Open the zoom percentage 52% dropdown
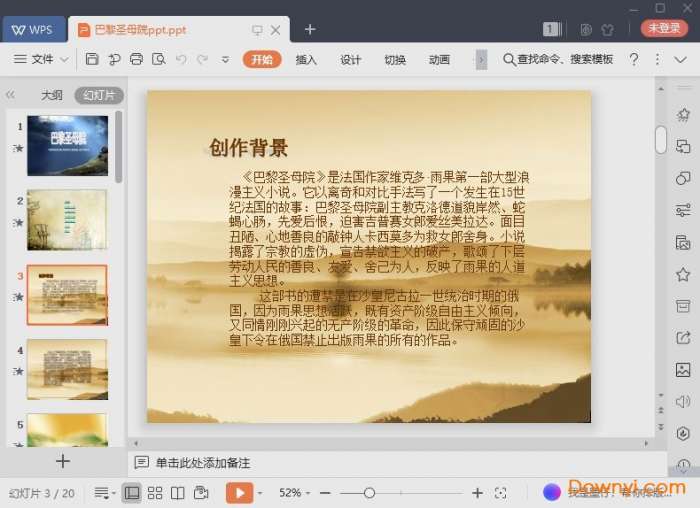The width and height of the screenshot is (700, 508). click(296, 493)
